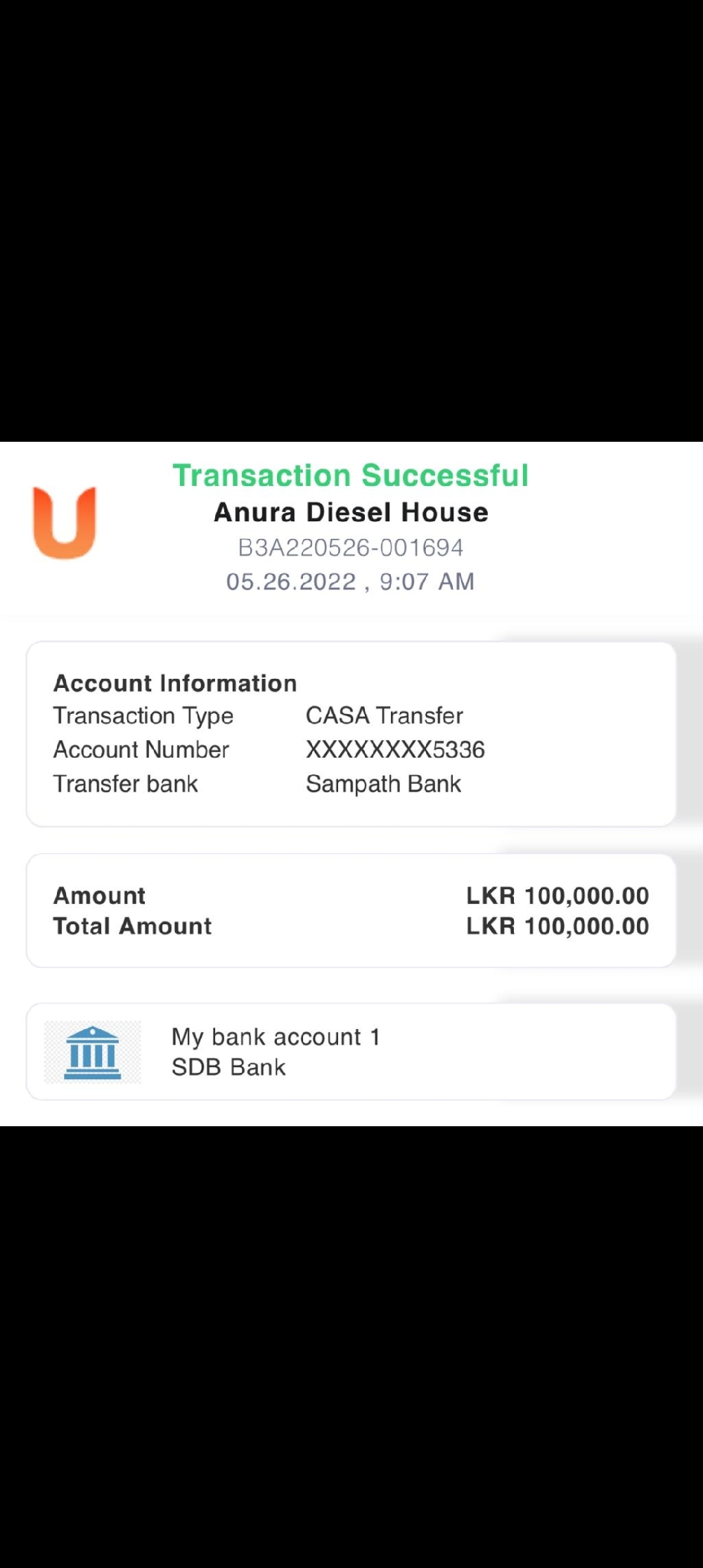Tap the Amount label

coord(100,895)
